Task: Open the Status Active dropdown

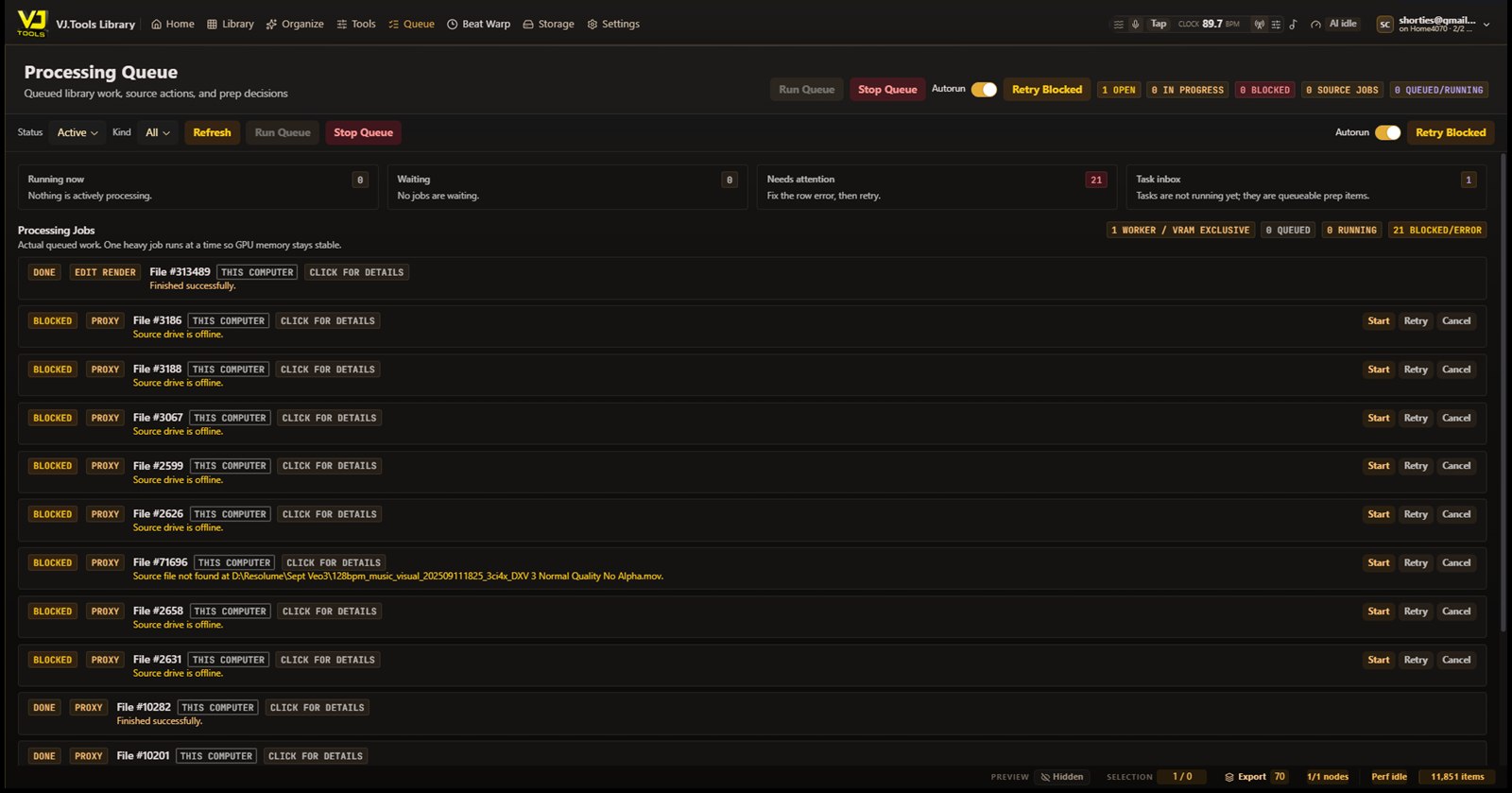Action: tap(77, 132)
